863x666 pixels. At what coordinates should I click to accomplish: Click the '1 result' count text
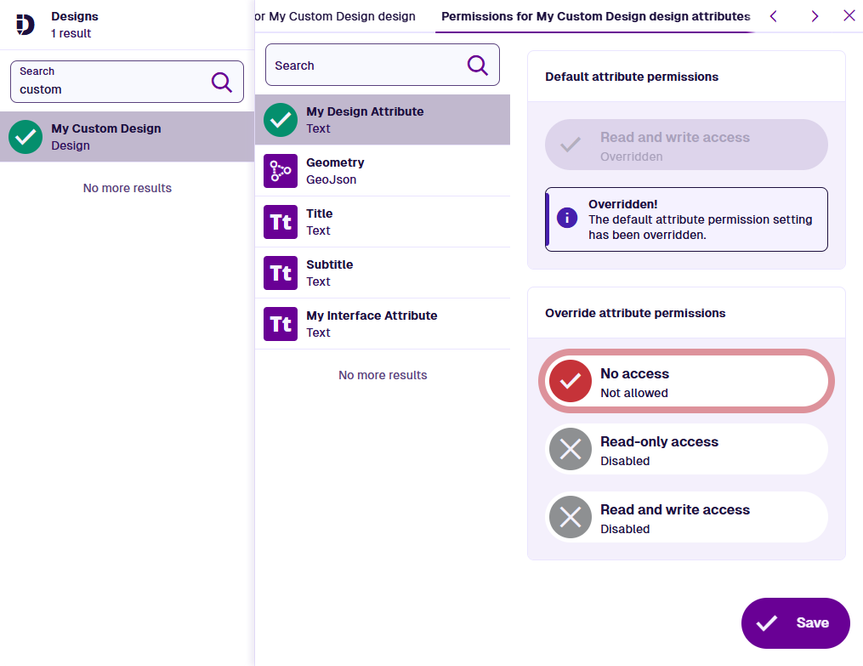point(71,34)
